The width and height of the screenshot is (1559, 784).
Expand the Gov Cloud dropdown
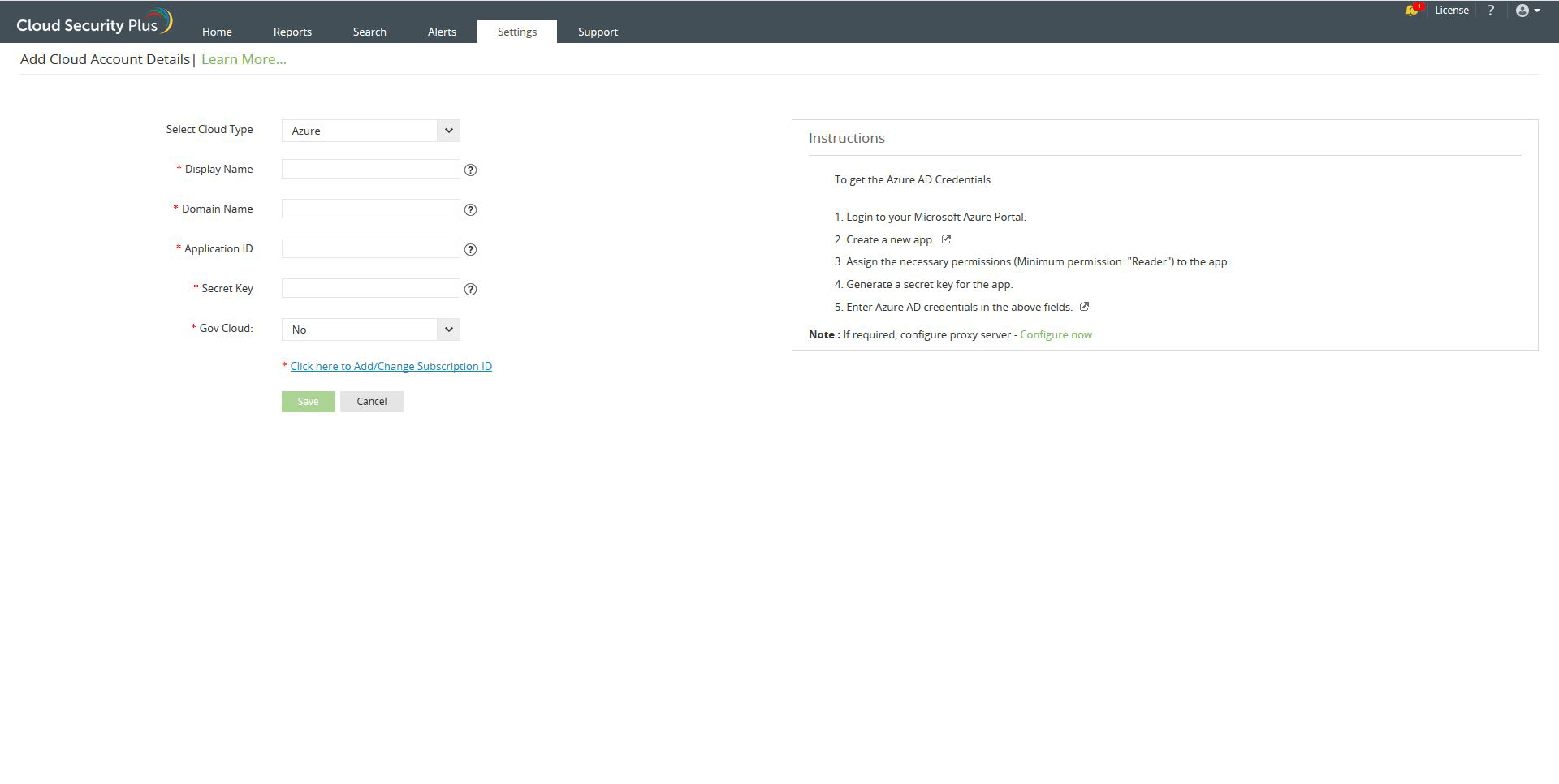click(x=447, y=329)
